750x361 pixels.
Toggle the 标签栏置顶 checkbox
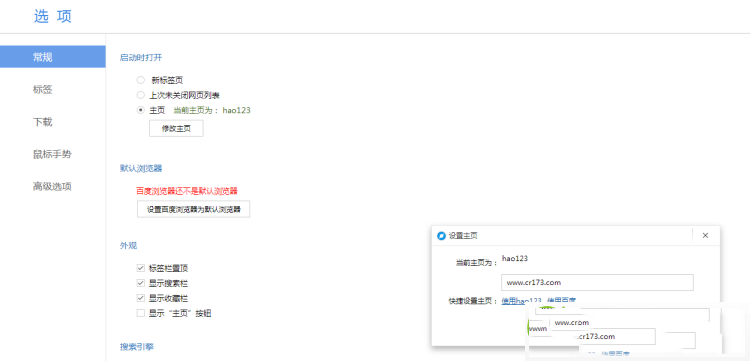tap(141, 268)
